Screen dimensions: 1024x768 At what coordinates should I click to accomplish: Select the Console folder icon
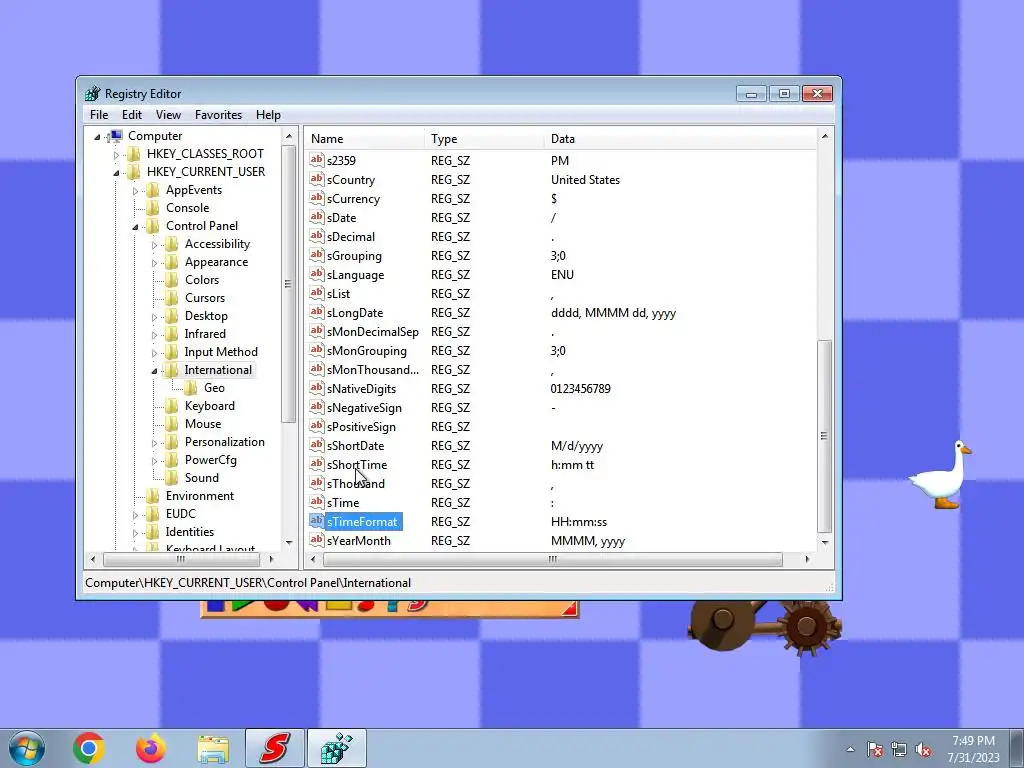(153, 208)
